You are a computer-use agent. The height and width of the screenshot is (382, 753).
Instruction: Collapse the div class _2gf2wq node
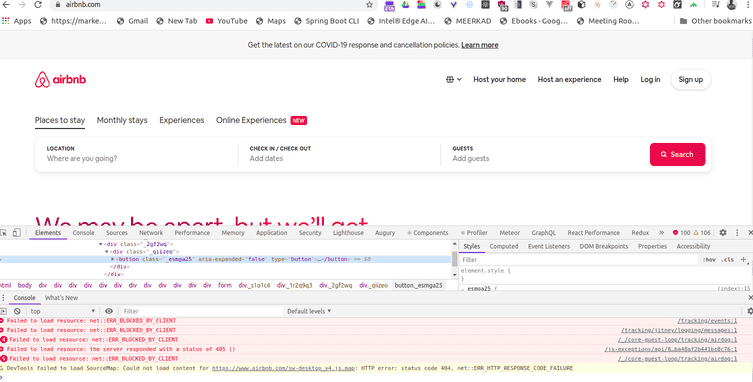click(101, 244)
